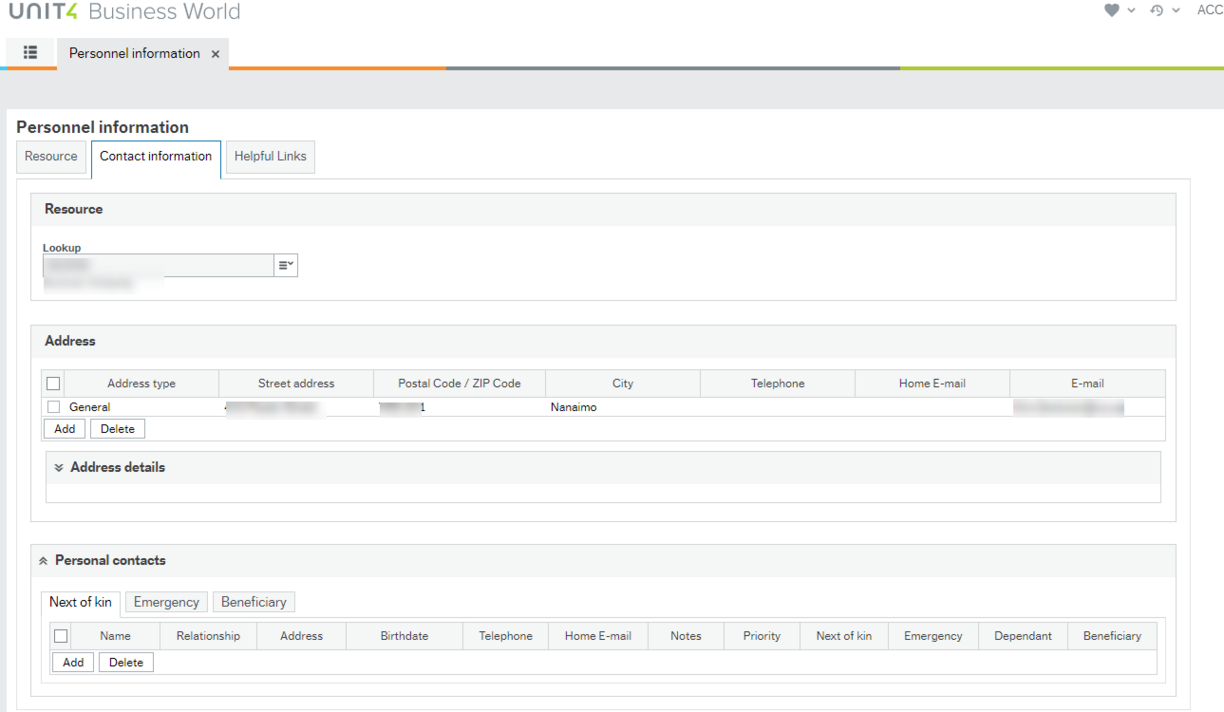Click the recent history clock icon
This screenshot has width=1224, height=712.
point(1157,11)
